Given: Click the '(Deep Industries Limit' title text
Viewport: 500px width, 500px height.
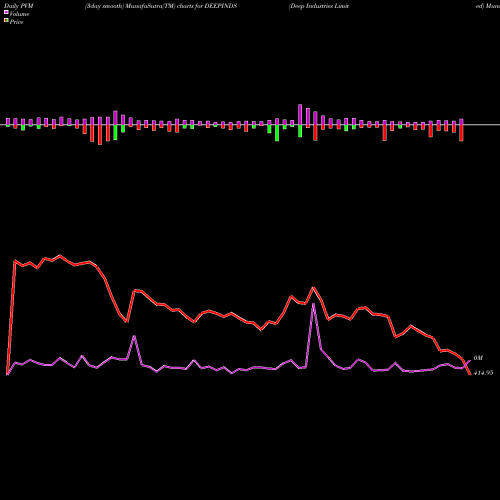Looking at the screenshot, I should coord(319,6).
